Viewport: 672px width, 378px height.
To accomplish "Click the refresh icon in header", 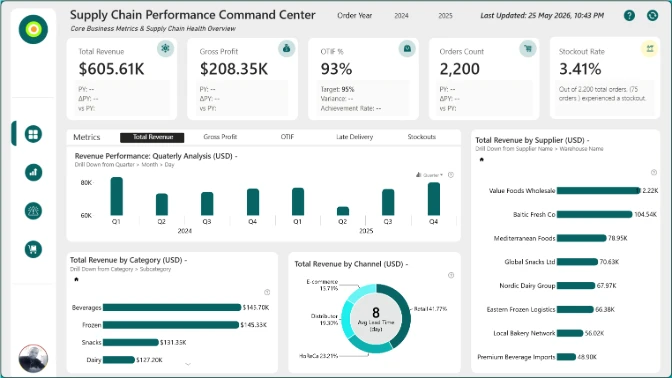I will [652, 15].
